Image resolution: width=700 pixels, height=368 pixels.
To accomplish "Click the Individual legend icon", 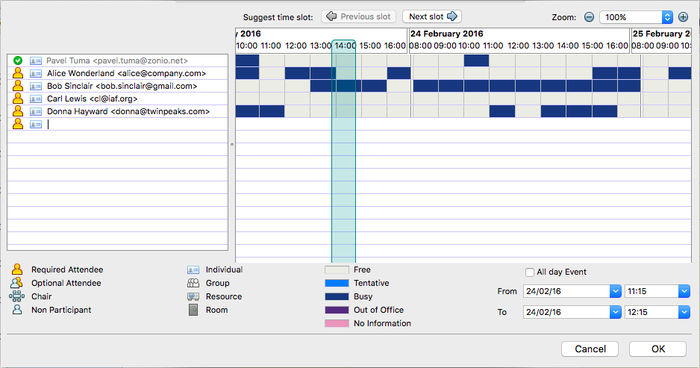I will click(193, 270).
